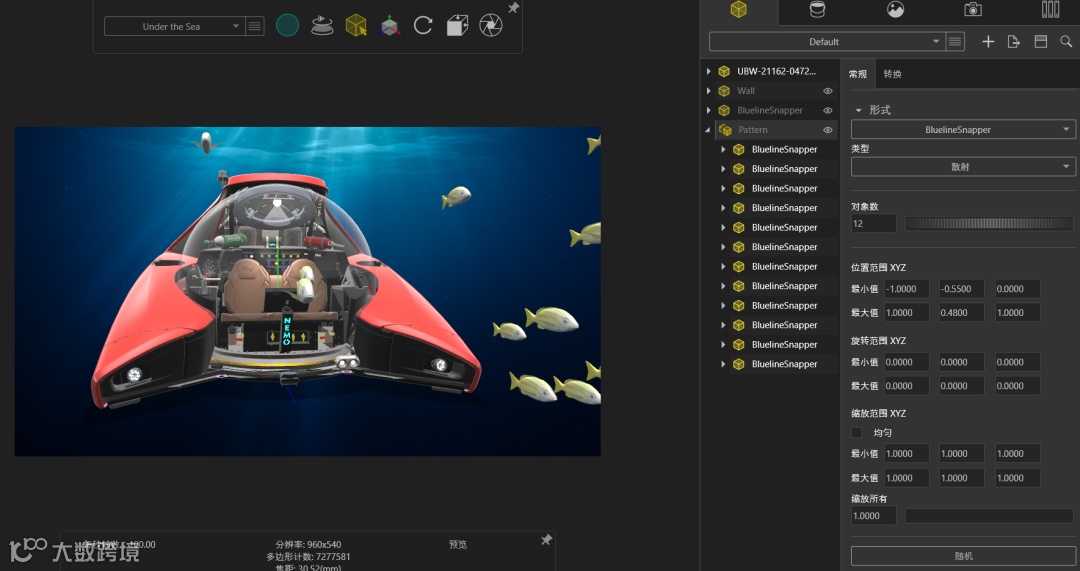Expand the Wall tree node

click(x=708, y=91)
